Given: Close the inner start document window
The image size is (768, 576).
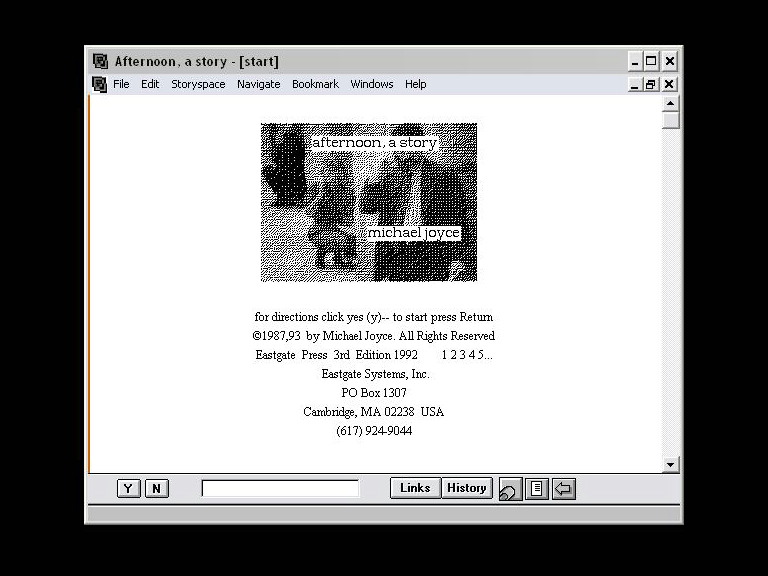Looking at the screenshot, I should (x=669, y=84).
